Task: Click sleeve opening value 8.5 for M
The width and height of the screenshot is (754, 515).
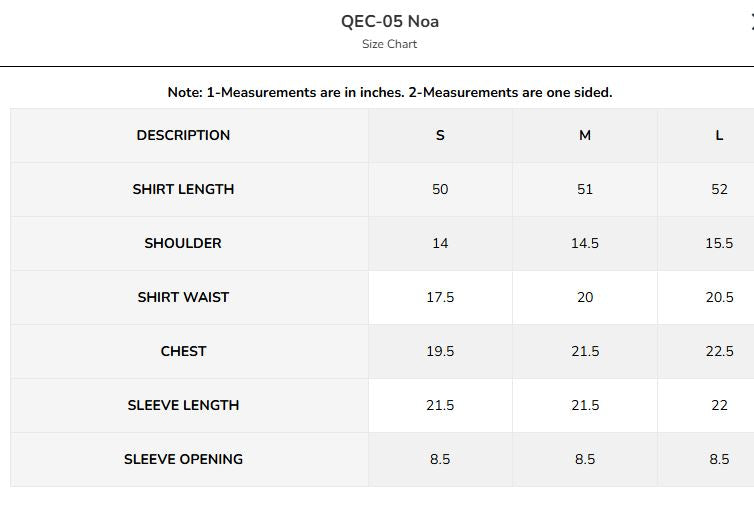Action: [x=585, y=459]
